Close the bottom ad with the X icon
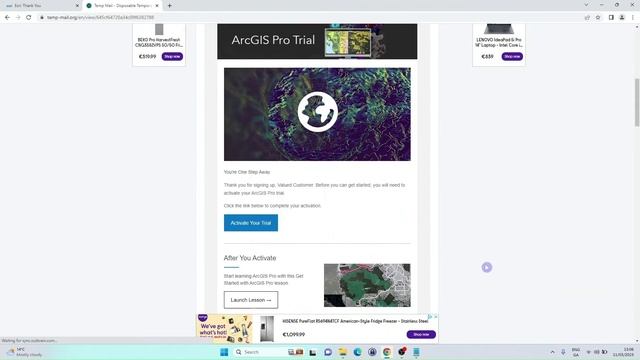Viewport: 640px width, 360px height. (x=436, y=316)
